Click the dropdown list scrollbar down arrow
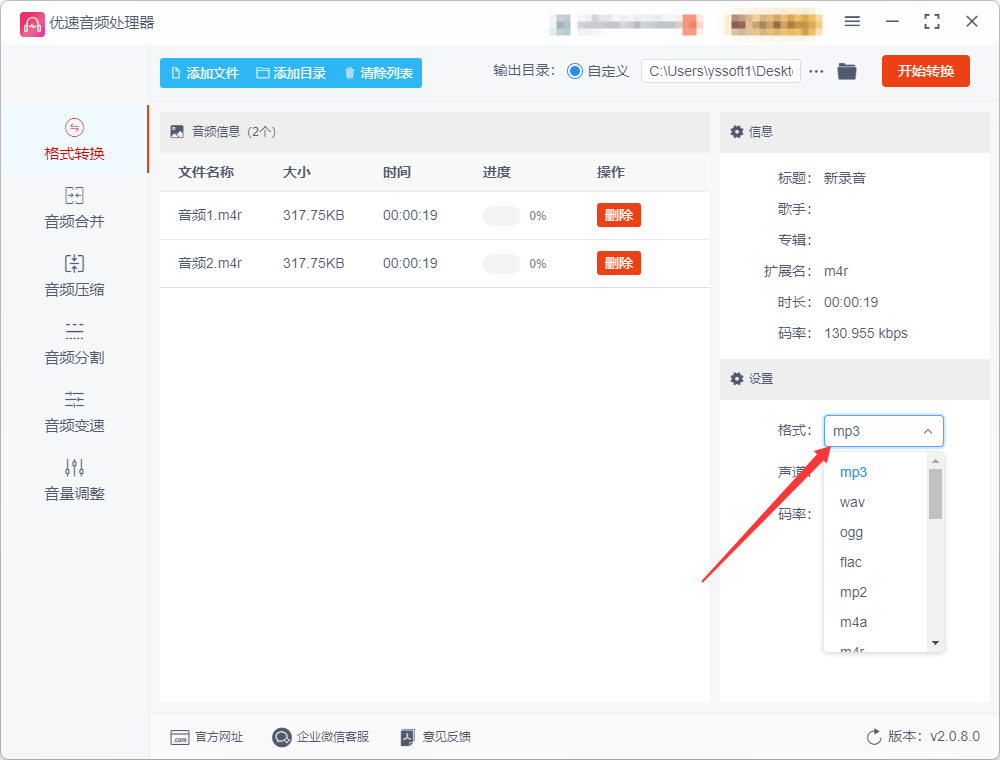This screenshot has height=760, width=1000. click(x=935, y=643)
